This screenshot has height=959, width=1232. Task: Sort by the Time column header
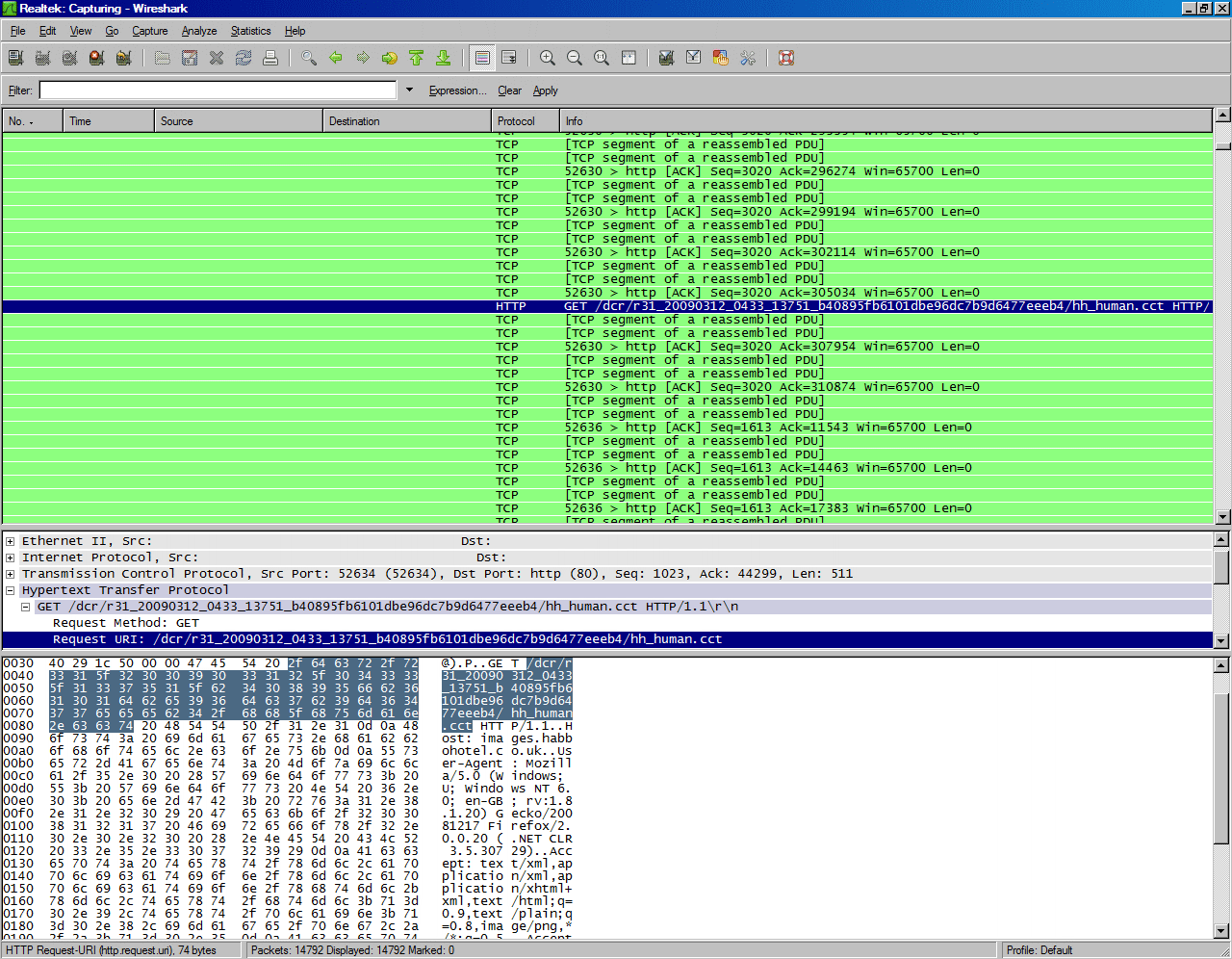109,121
